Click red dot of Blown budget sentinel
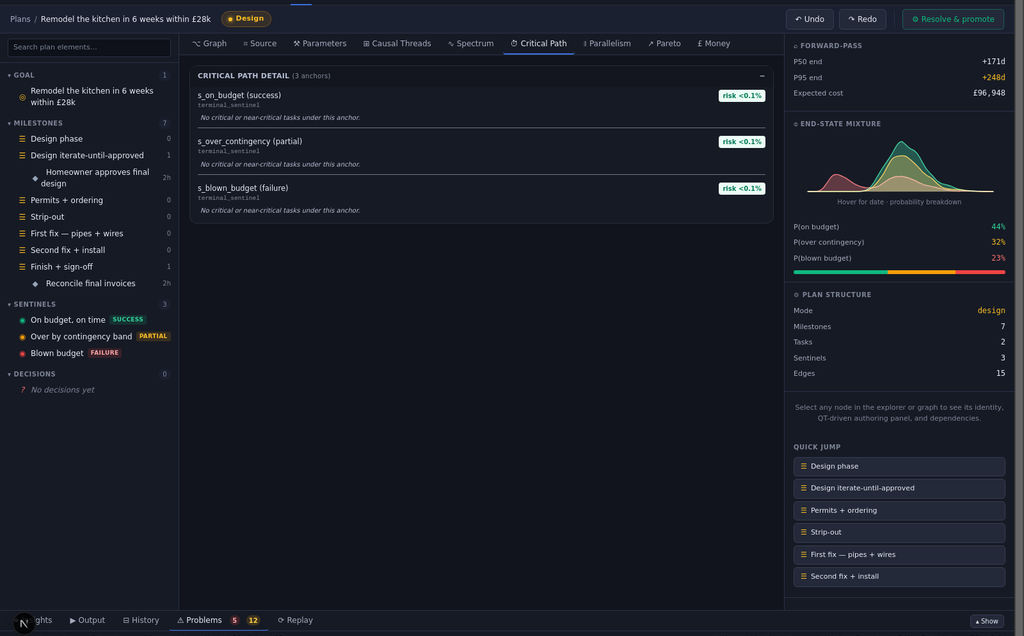 tap(22, 353)
